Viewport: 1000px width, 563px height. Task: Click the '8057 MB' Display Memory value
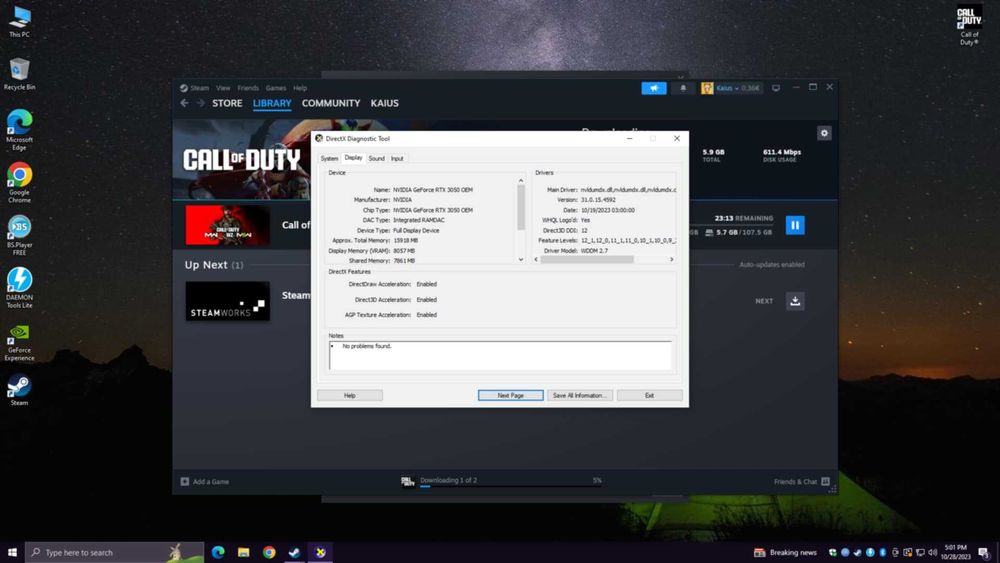point(404,251)
